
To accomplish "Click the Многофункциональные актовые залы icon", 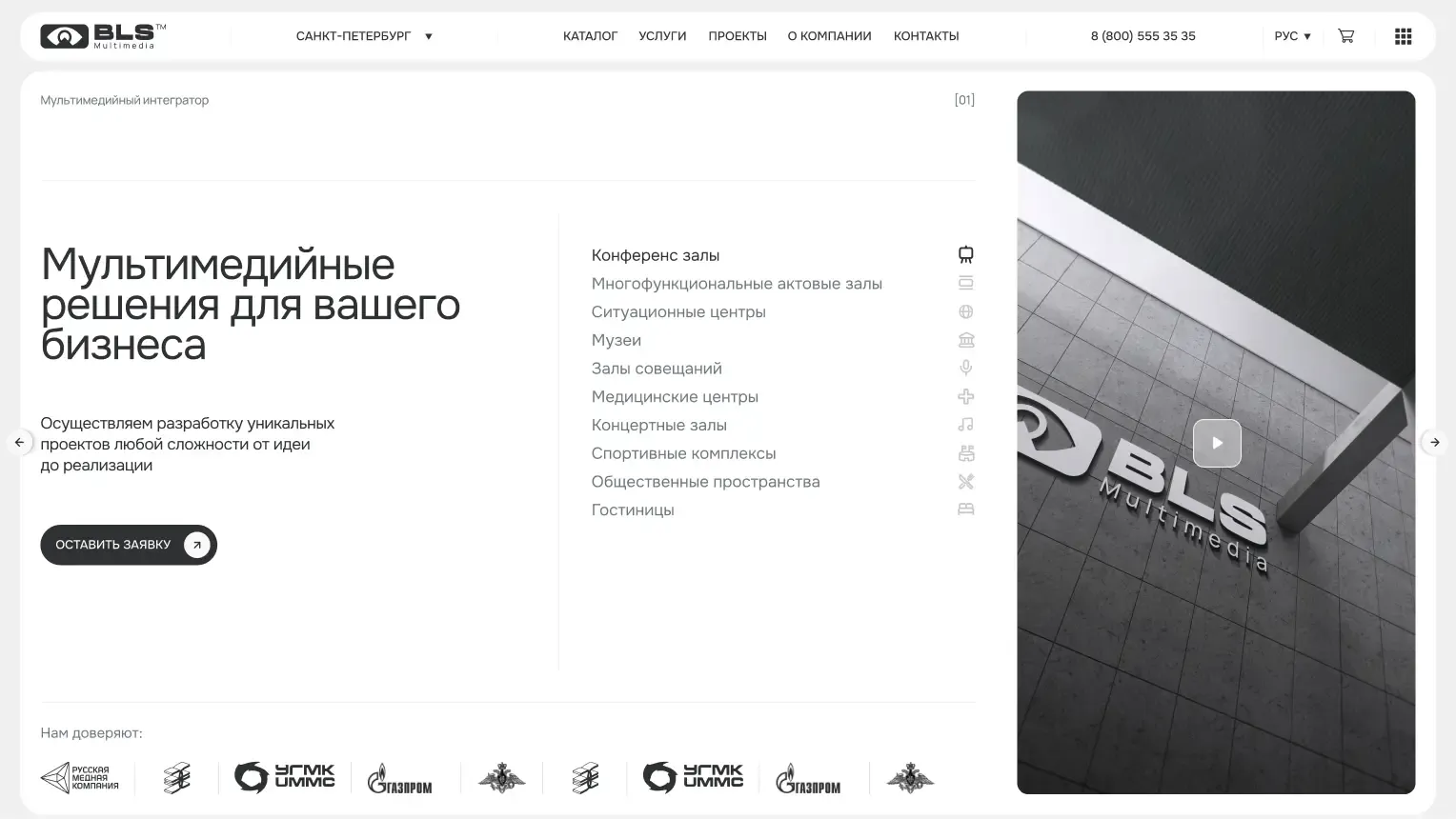I will 965,283.
